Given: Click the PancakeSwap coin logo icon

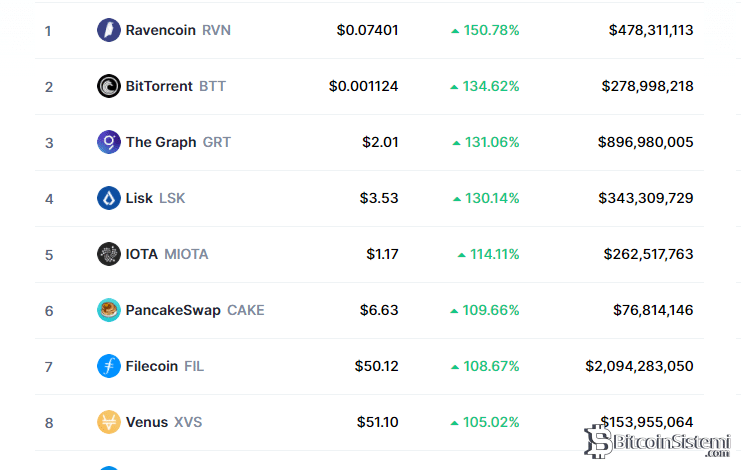Looking at the screenshot, I should click(x=108, y=310).
